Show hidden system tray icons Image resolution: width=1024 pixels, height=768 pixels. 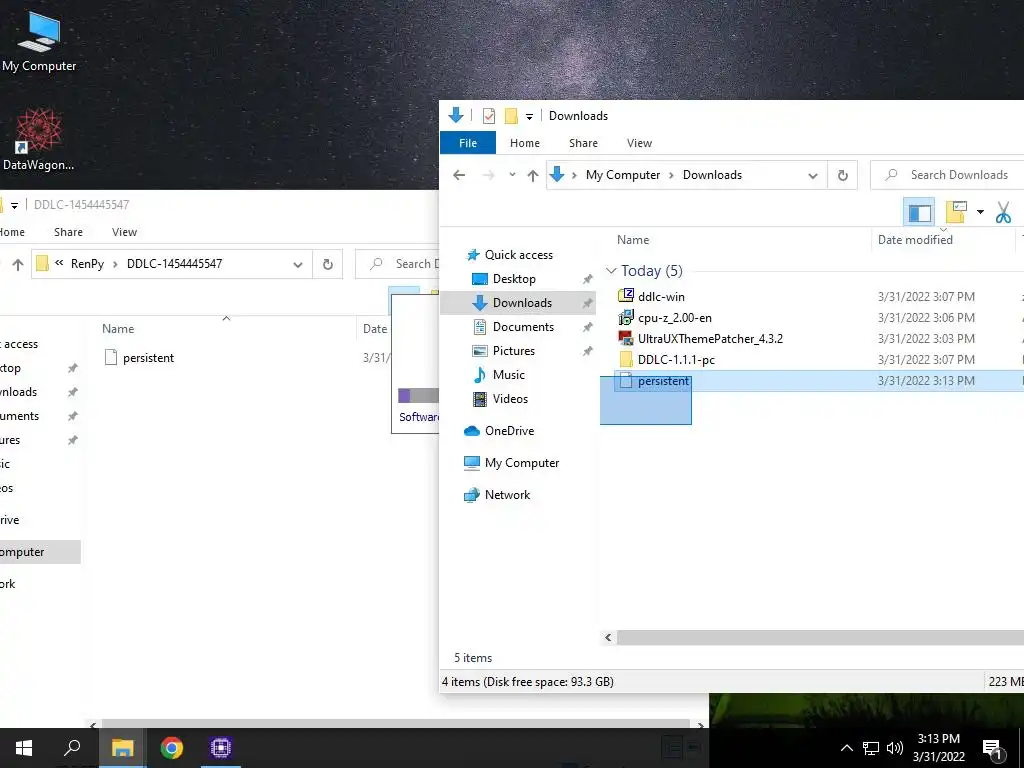pyautogui.click(x=846, y=748)
